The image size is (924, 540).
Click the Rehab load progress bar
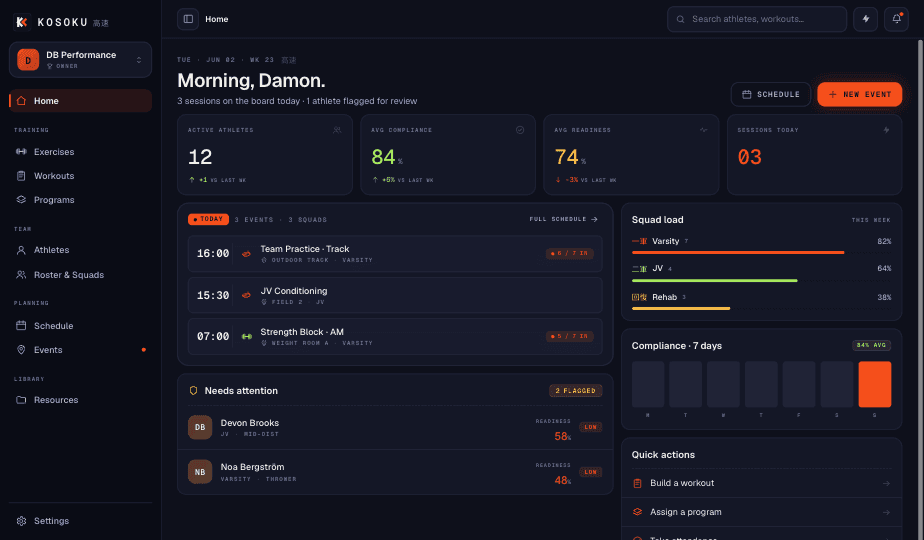(x=761, y=308)
